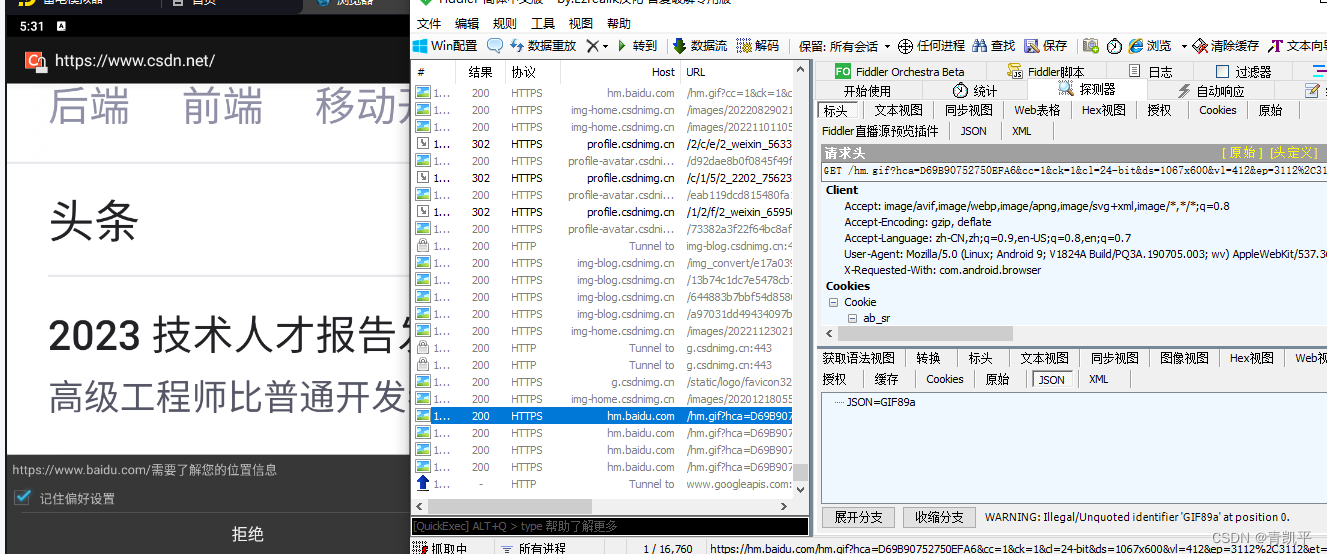The width and height of the screenshot is (1327, 554).
Task: Click the JSON=GIF89a node in the response tree
Action: 881,402
